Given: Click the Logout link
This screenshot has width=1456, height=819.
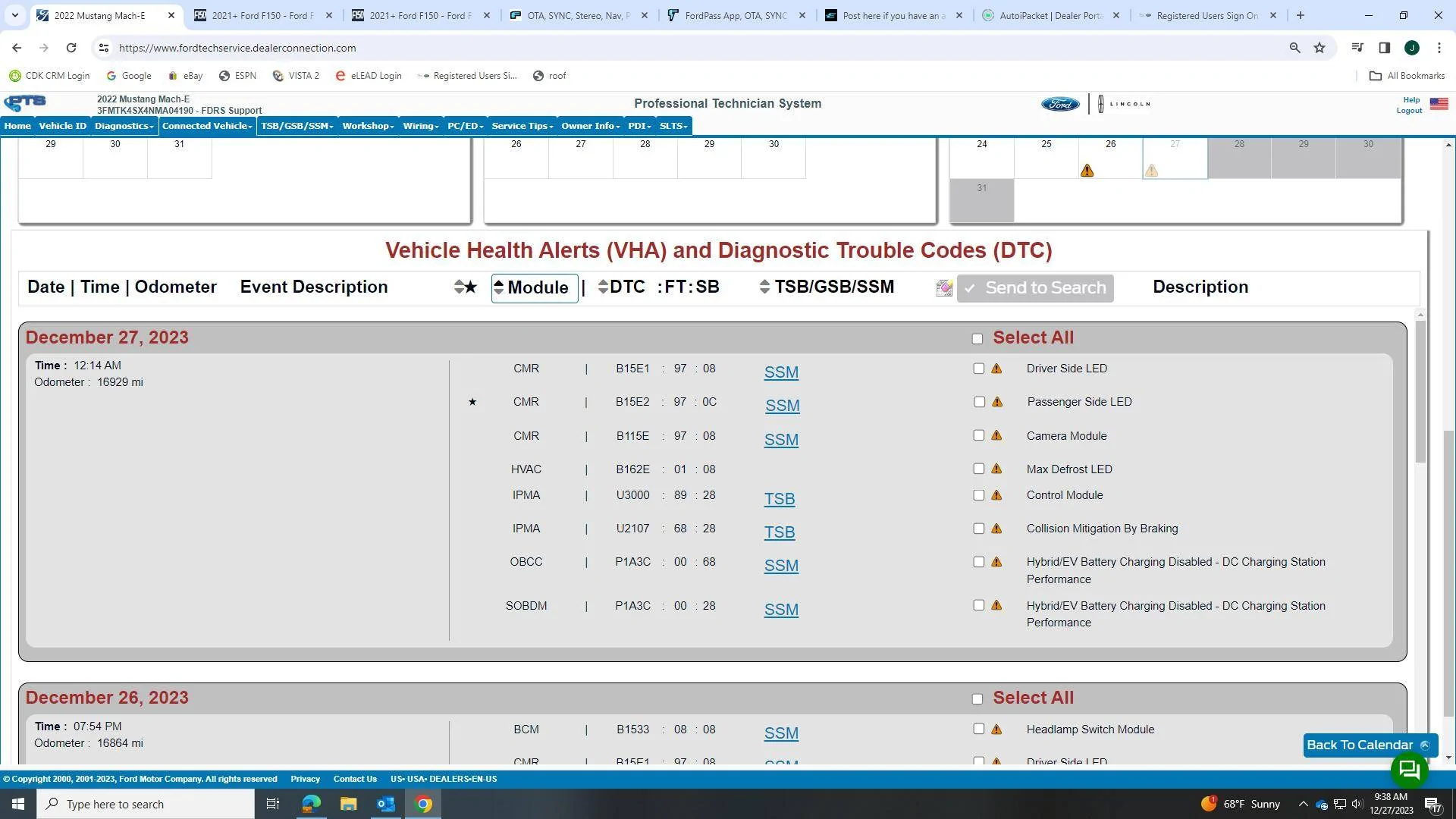Looking at the screenshot, I should 1409,111.
